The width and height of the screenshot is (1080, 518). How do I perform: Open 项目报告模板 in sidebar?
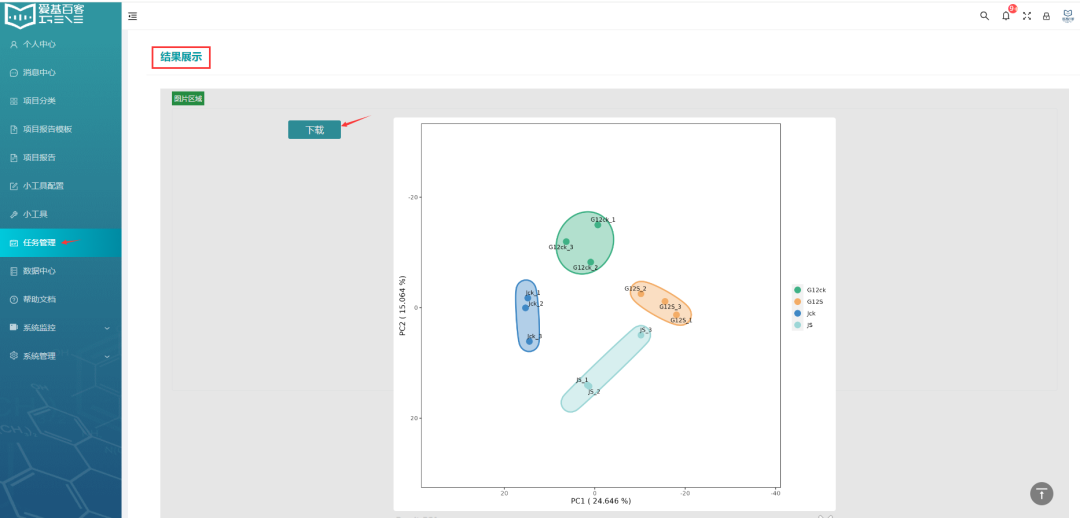click(x=61, y=130)
